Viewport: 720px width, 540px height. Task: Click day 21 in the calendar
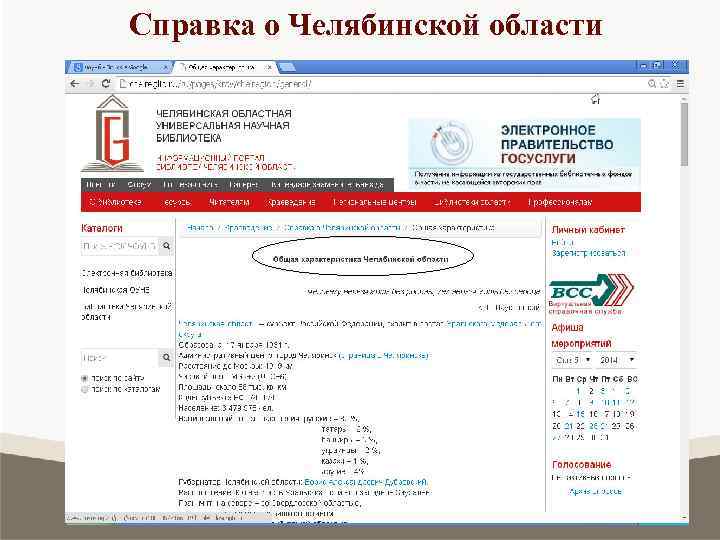568,426
